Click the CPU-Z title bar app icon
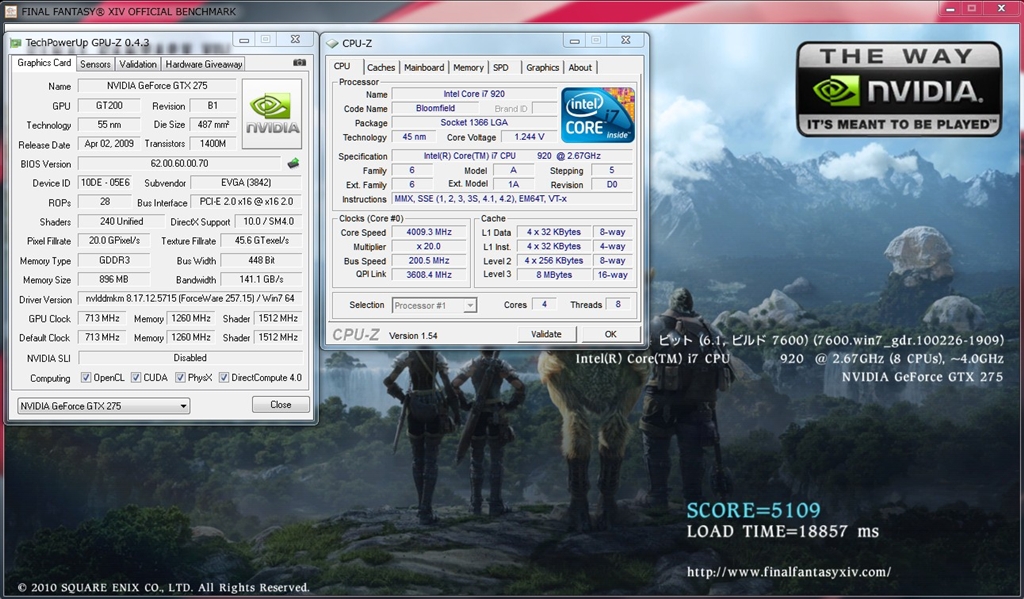The width and height of the screenshot is (1024, 599). tap(332, 43)
